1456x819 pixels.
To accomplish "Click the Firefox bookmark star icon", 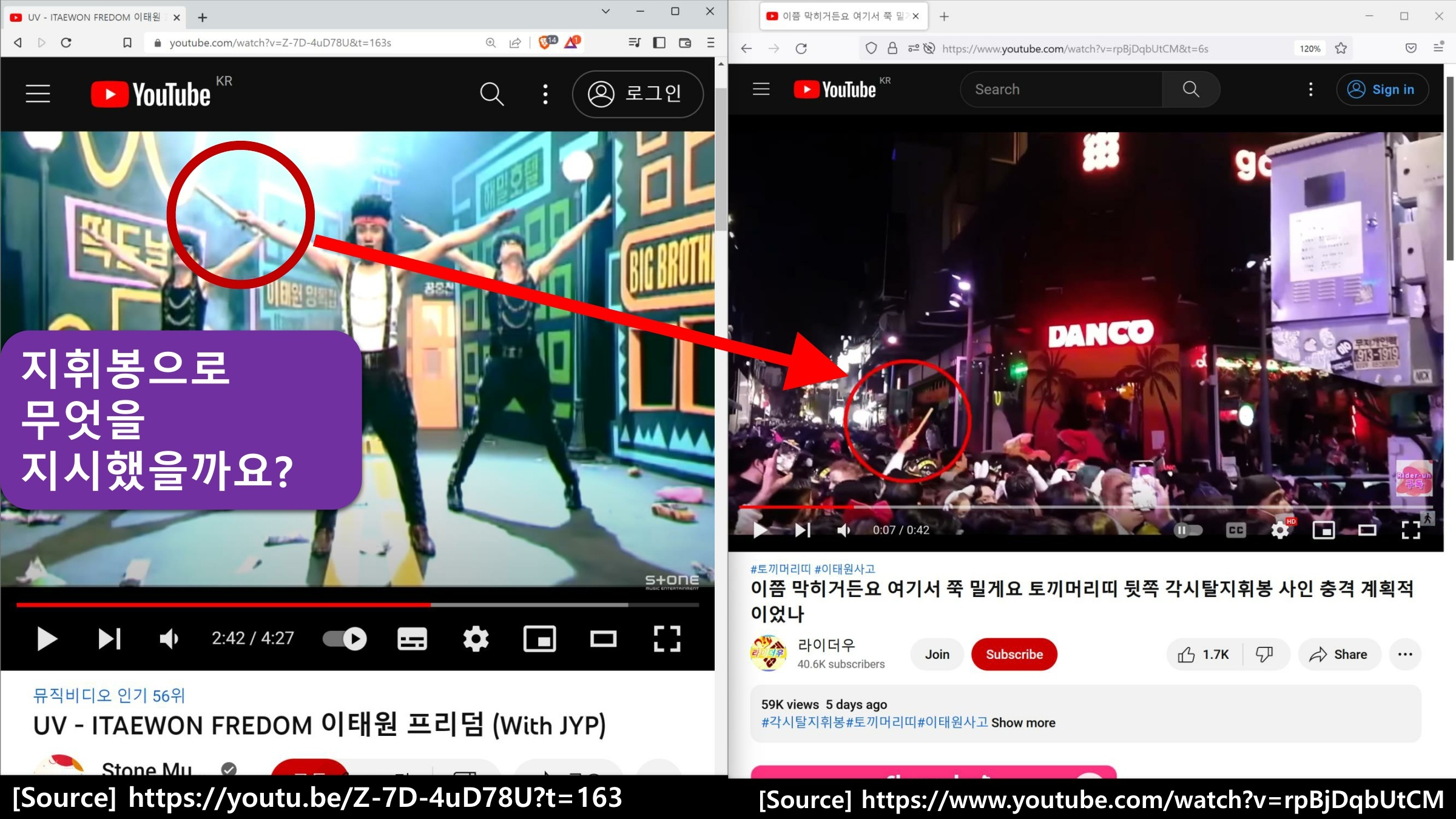I will pyautogui.click(x=1341, y=49).
